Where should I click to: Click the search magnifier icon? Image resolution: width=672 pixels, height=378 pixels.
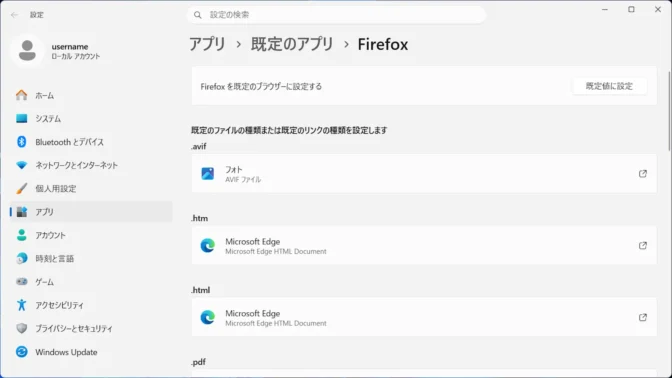[198, 15]
